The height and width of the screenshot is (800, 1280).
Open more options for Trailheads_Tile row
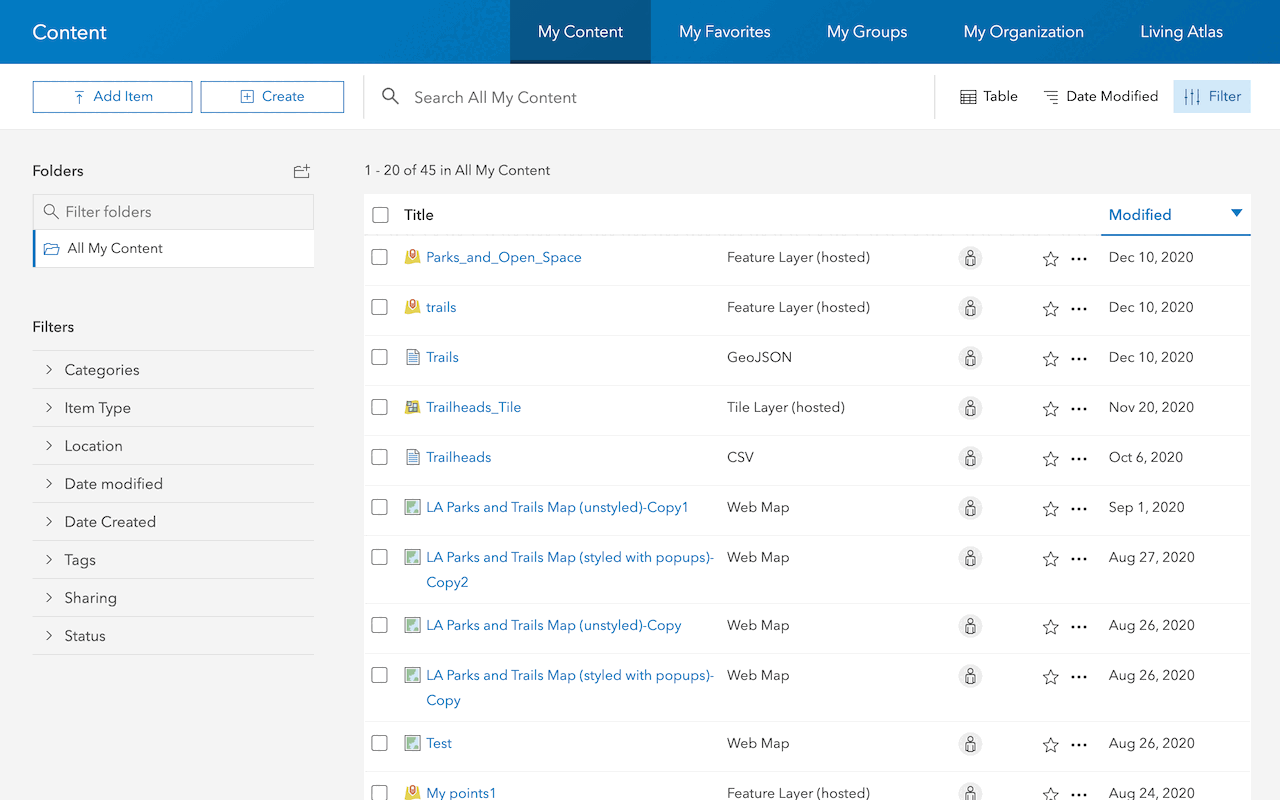[1078, 409]
